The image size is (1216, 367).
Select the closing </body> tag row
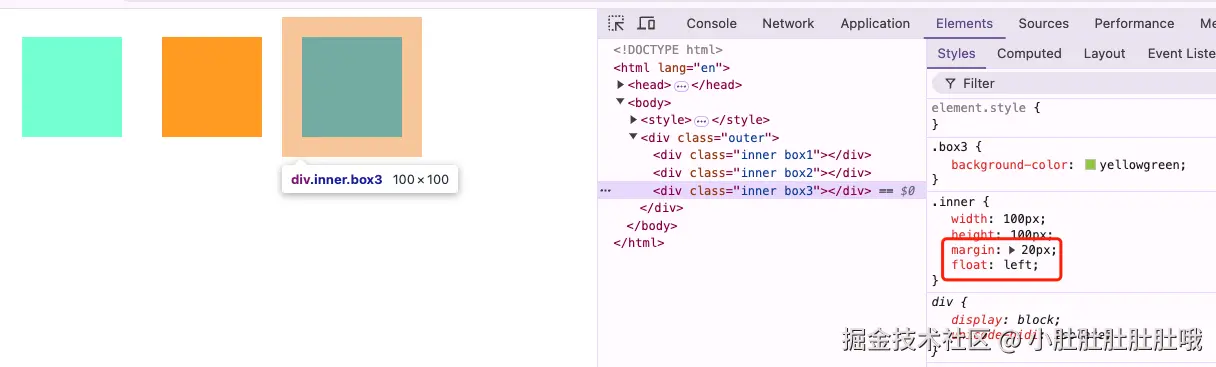pyautogui.click(x=652, y=225)
